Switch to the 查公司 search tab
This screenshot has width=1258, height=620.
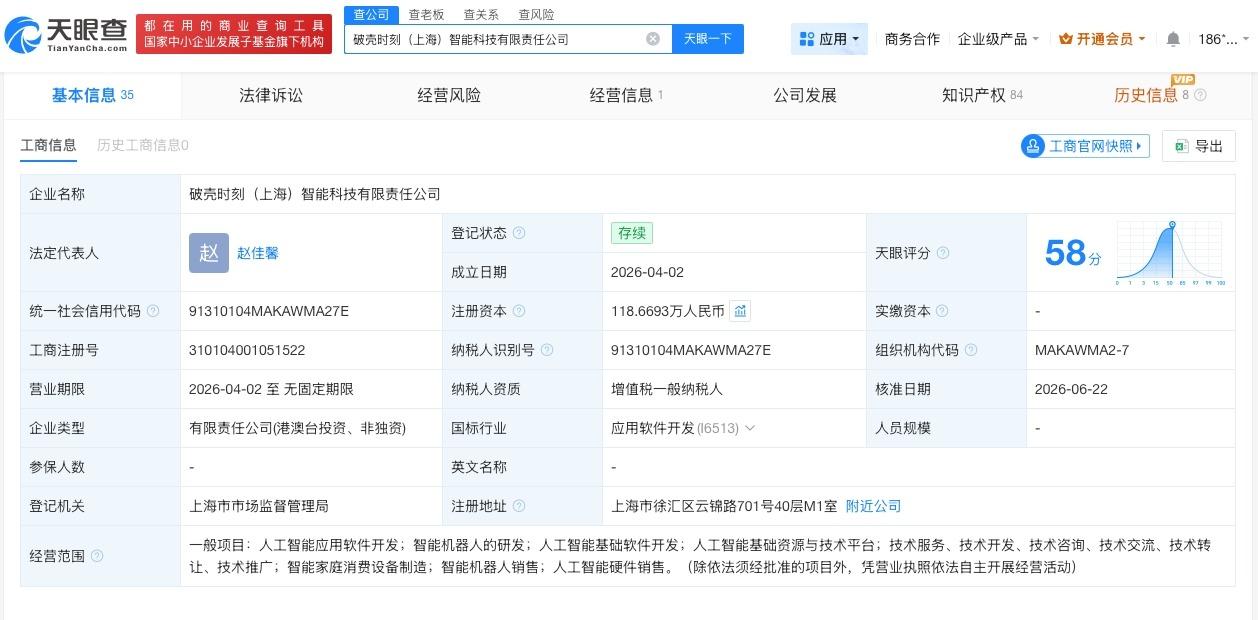click(371, 14)
